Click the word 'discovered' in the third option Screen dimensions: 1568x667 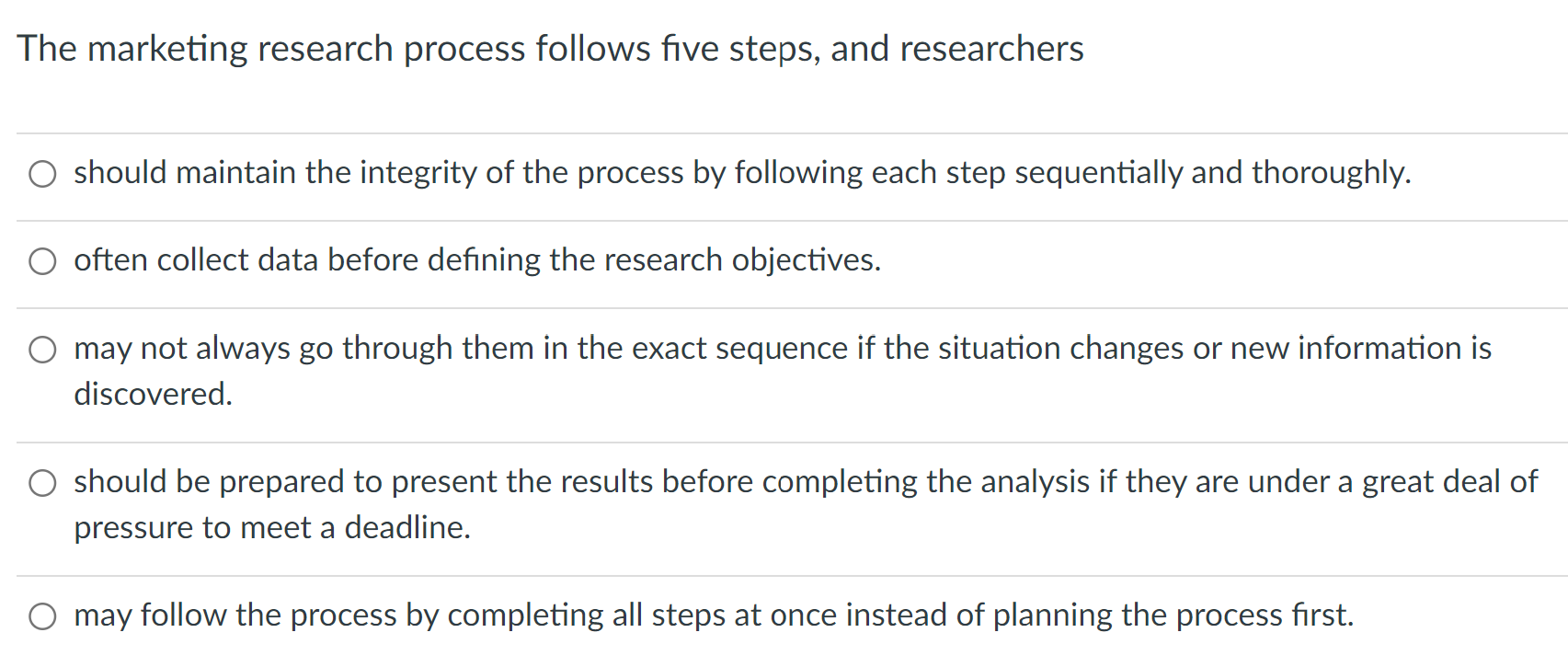point(150,394)
